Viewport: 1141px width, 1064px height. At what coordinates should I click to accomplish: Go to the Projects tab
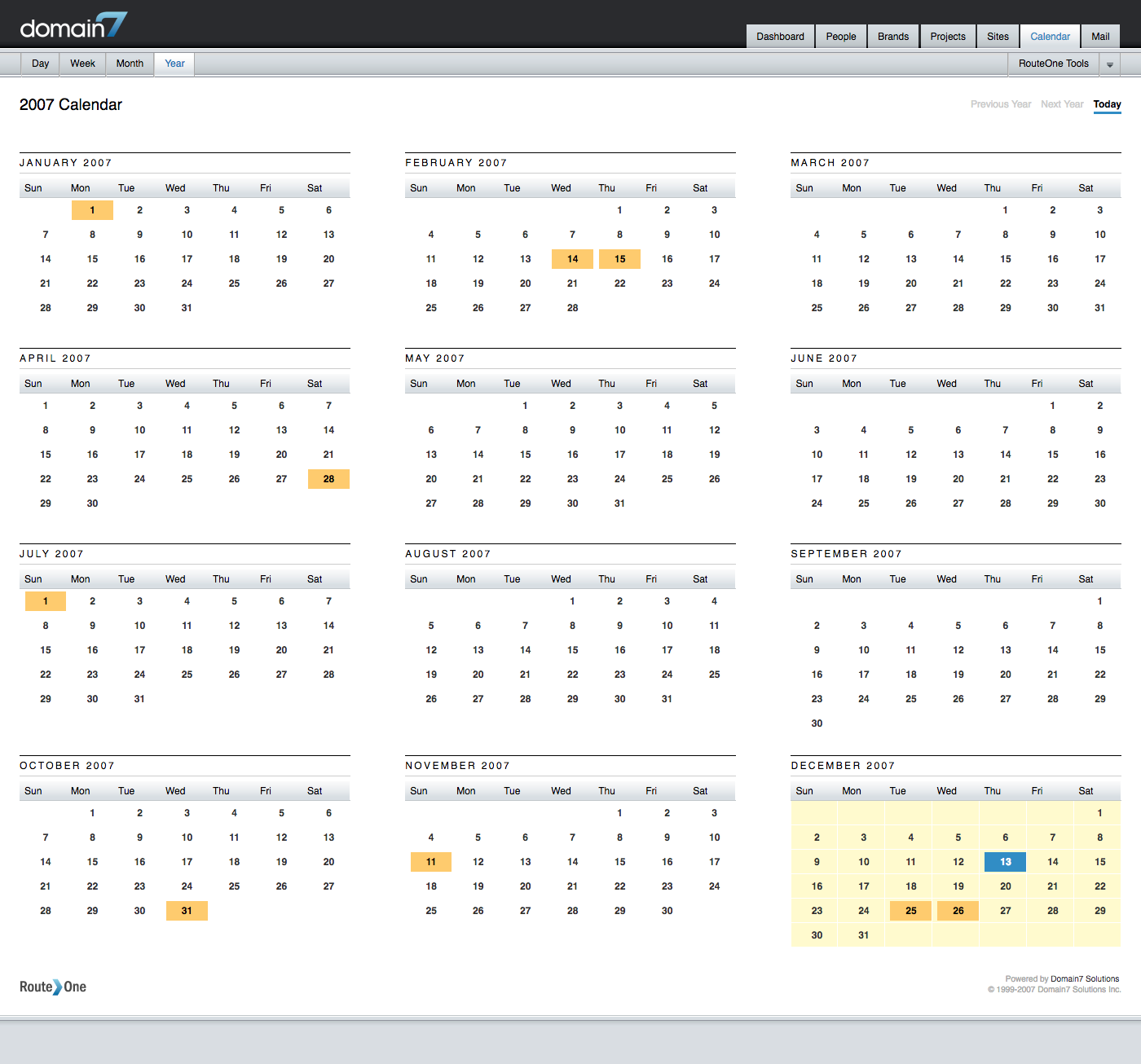pos(947,37)
